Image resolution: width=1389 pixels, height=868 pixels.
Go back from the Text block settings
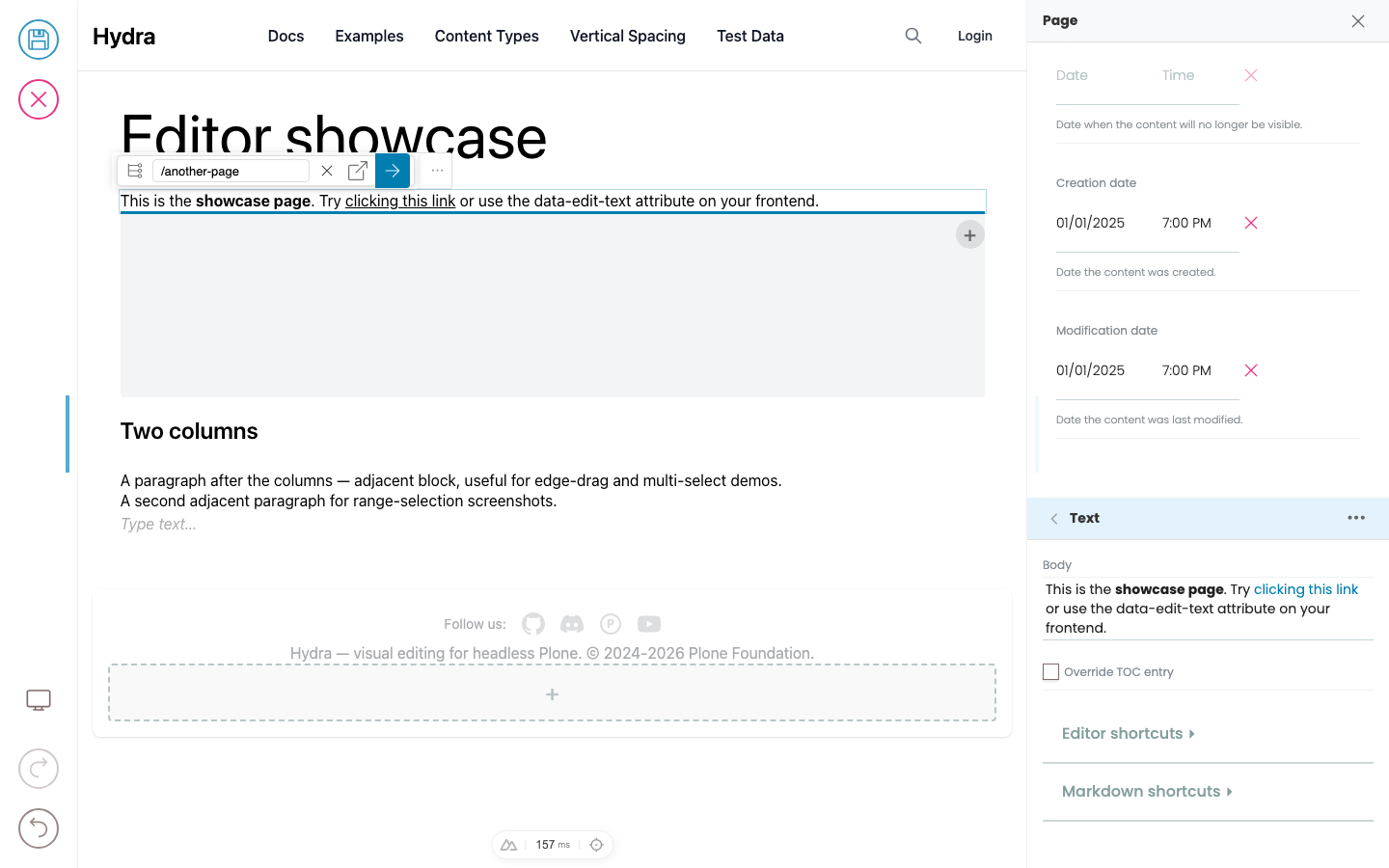click(x=1054, y=519)
